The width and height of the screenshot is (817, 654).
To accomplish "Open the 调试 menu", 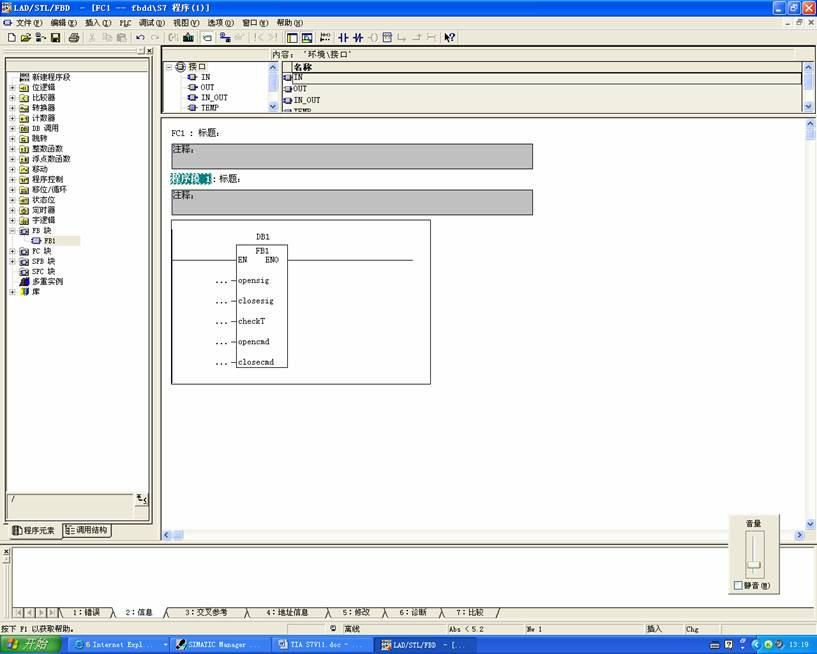I will pos(152,23).
